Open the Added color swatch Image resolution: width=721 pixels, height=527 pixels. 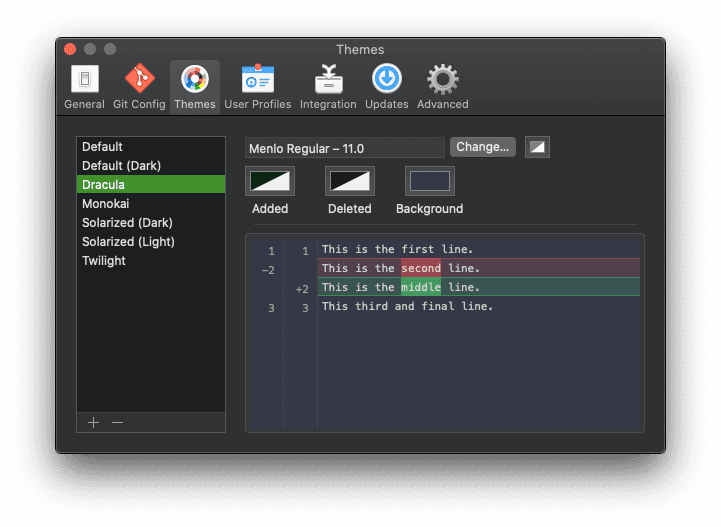click(x=270, y=181)
